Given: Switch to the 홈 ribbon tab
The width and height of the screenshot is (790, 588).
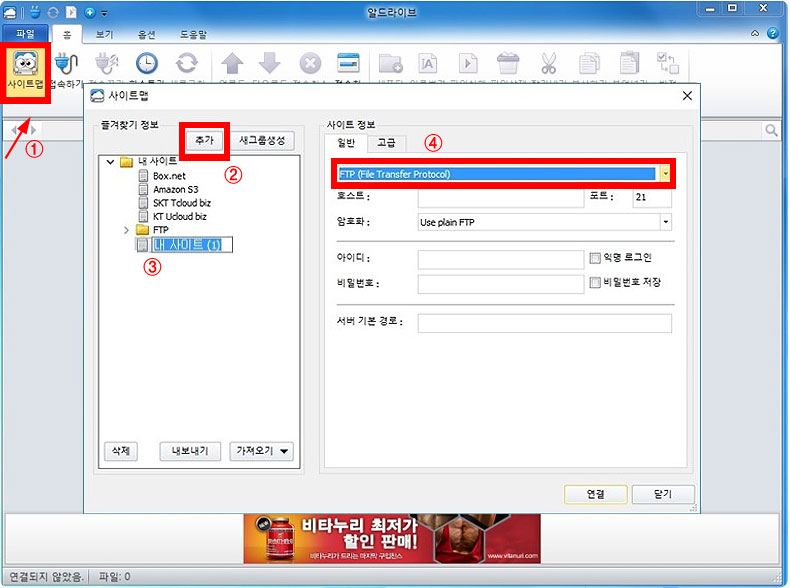Looking at the screenshot, I should tap(67, 34).
